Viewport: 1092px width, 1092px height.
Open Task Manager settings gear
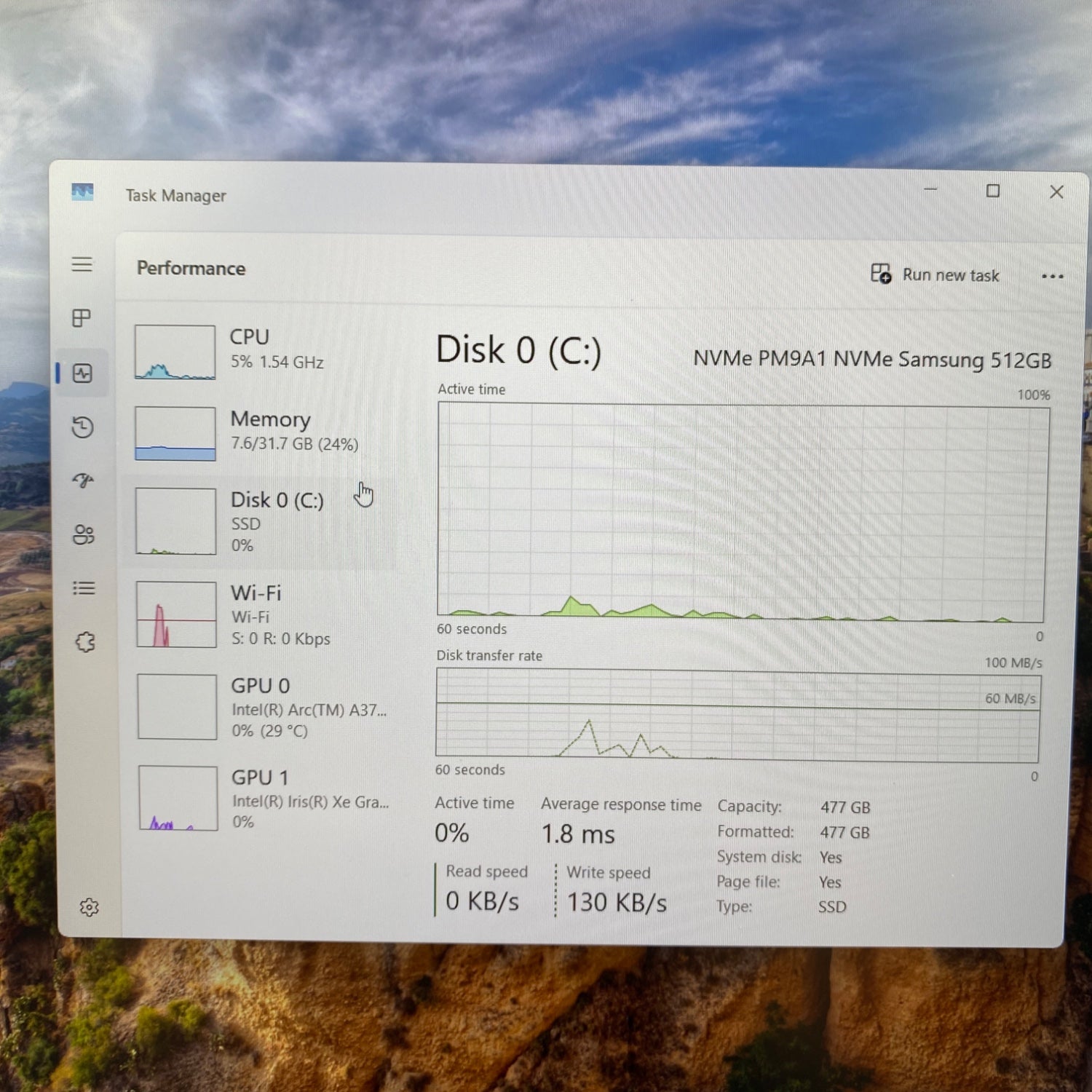[89, 907]
